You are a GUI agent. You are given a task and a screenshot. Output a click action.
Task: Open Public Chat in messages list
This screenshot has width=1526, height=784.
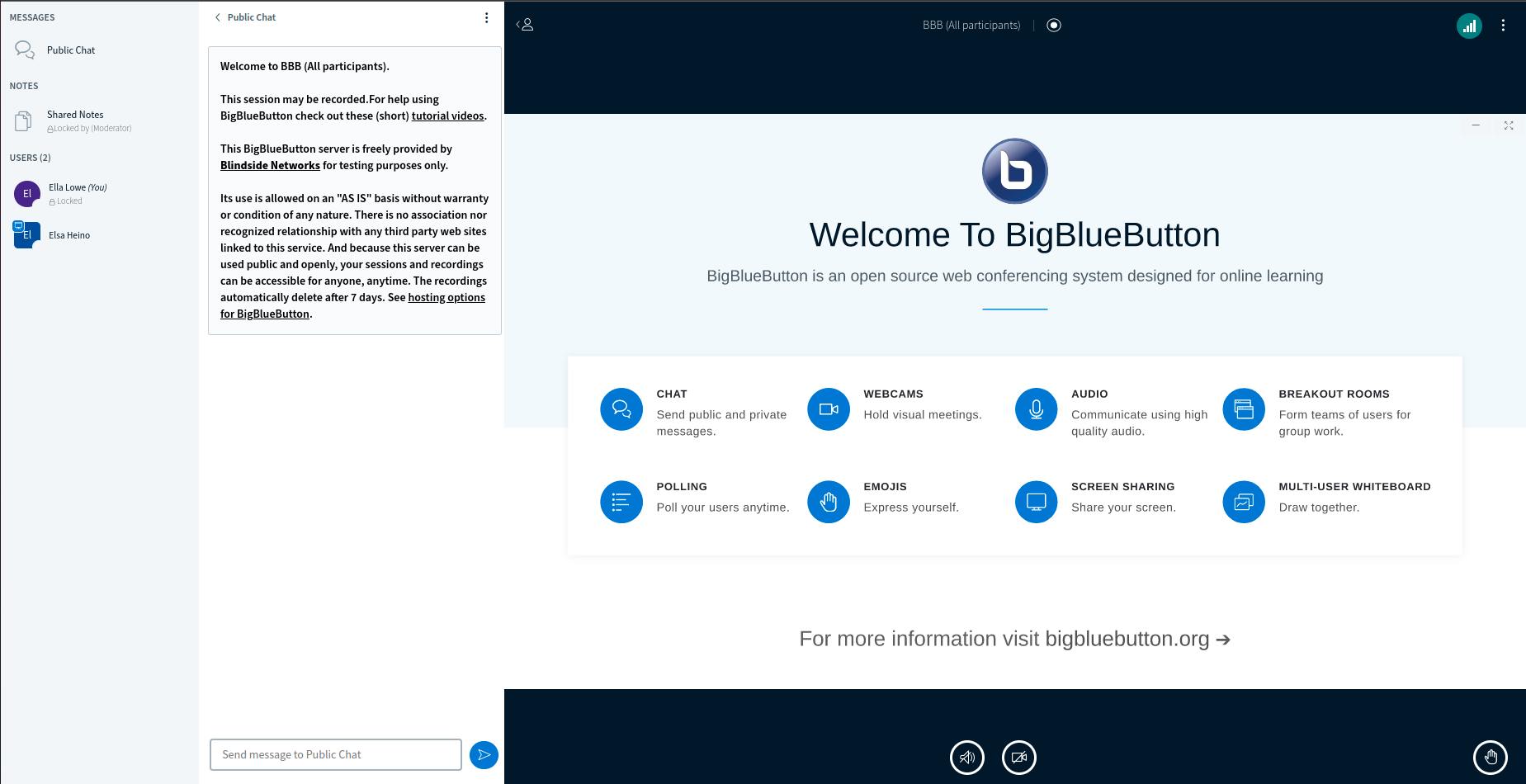click(x=99, y=50)
